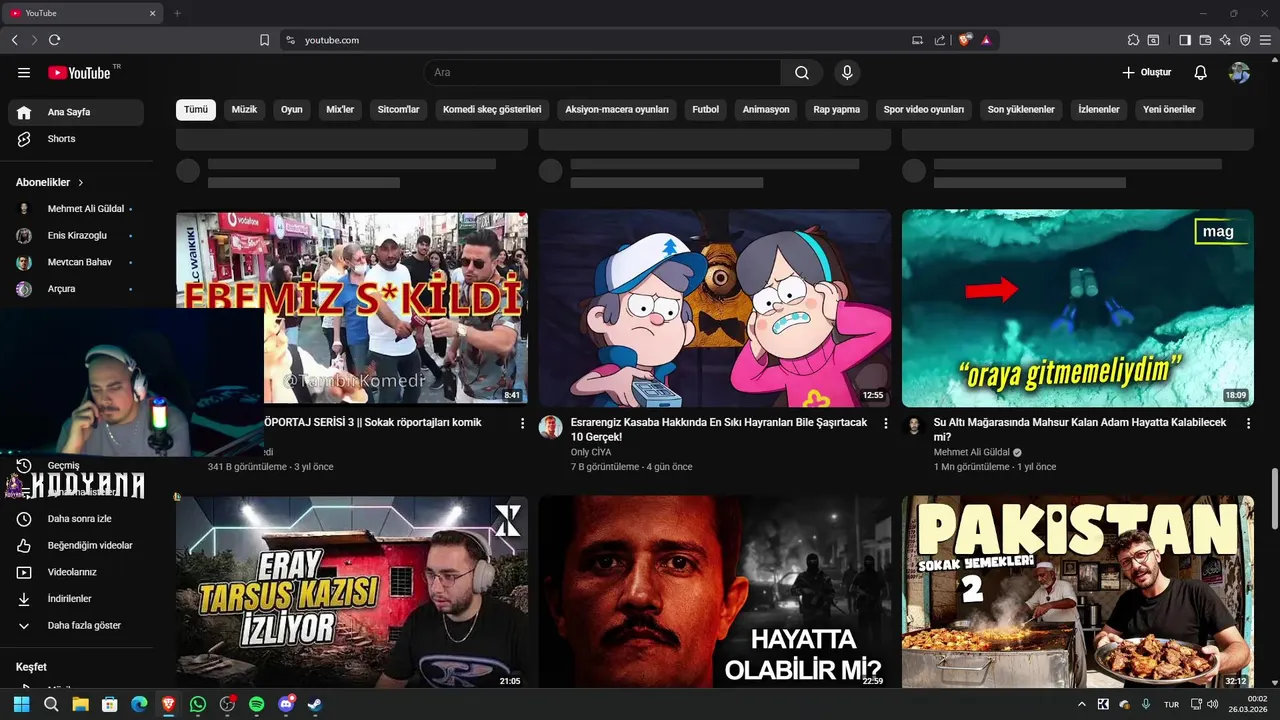Select the Animasyon filter chip
Screen dimensions: 1280x720
click(766, 110)
